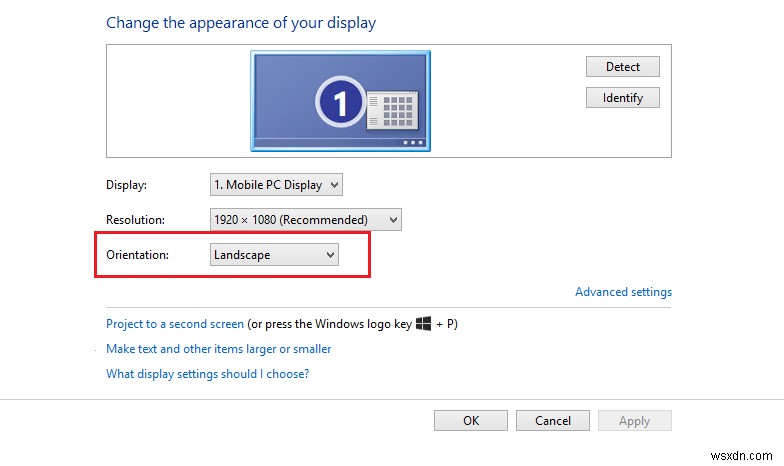This screenshot has height=466, width=784.
Task: Open Advanced settings link
Action: [x=623, y=292]
